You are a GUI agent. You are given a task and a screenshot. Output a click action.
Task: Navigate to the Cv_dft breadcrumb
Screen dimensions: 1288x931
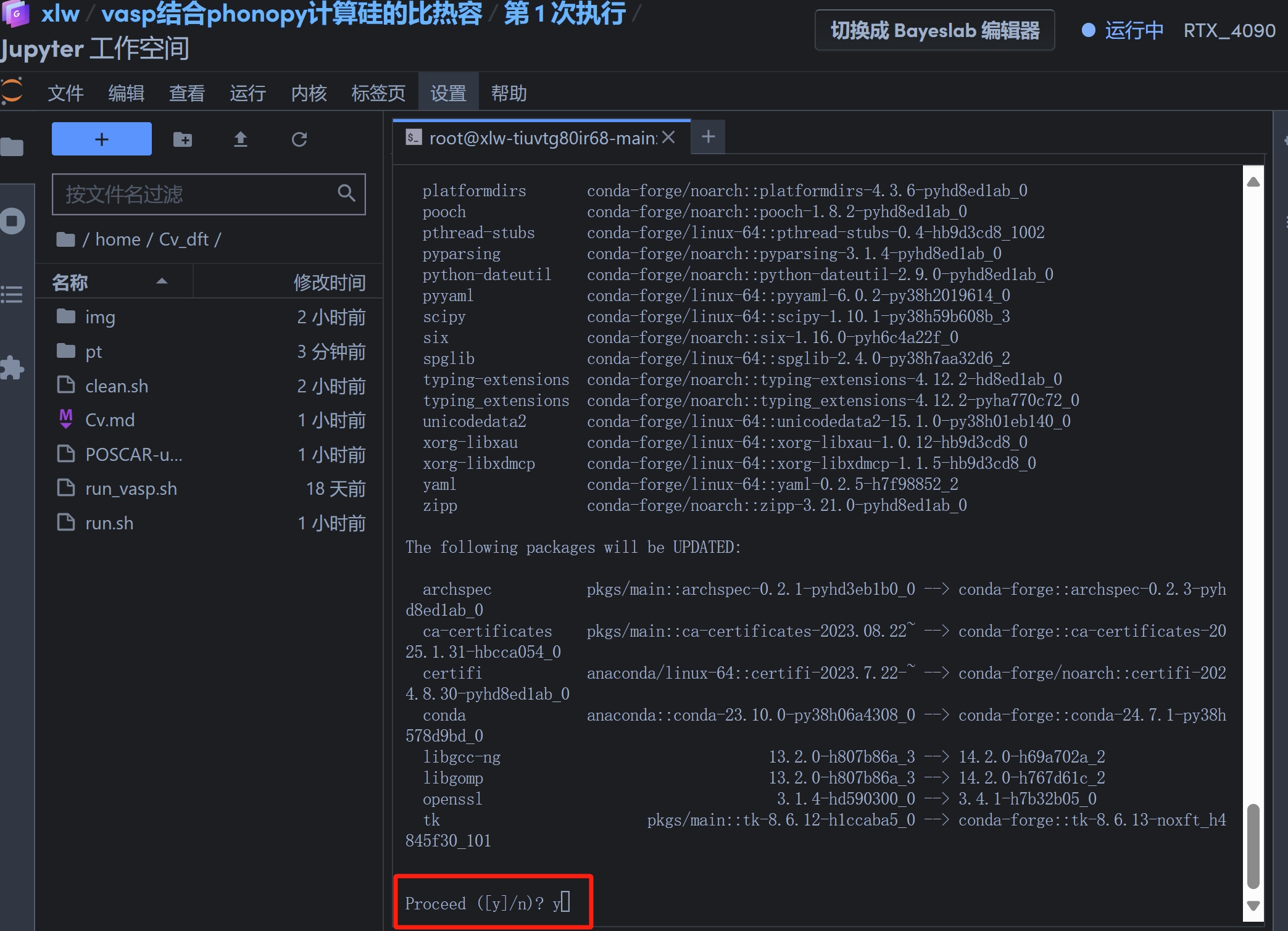point(184,239)
